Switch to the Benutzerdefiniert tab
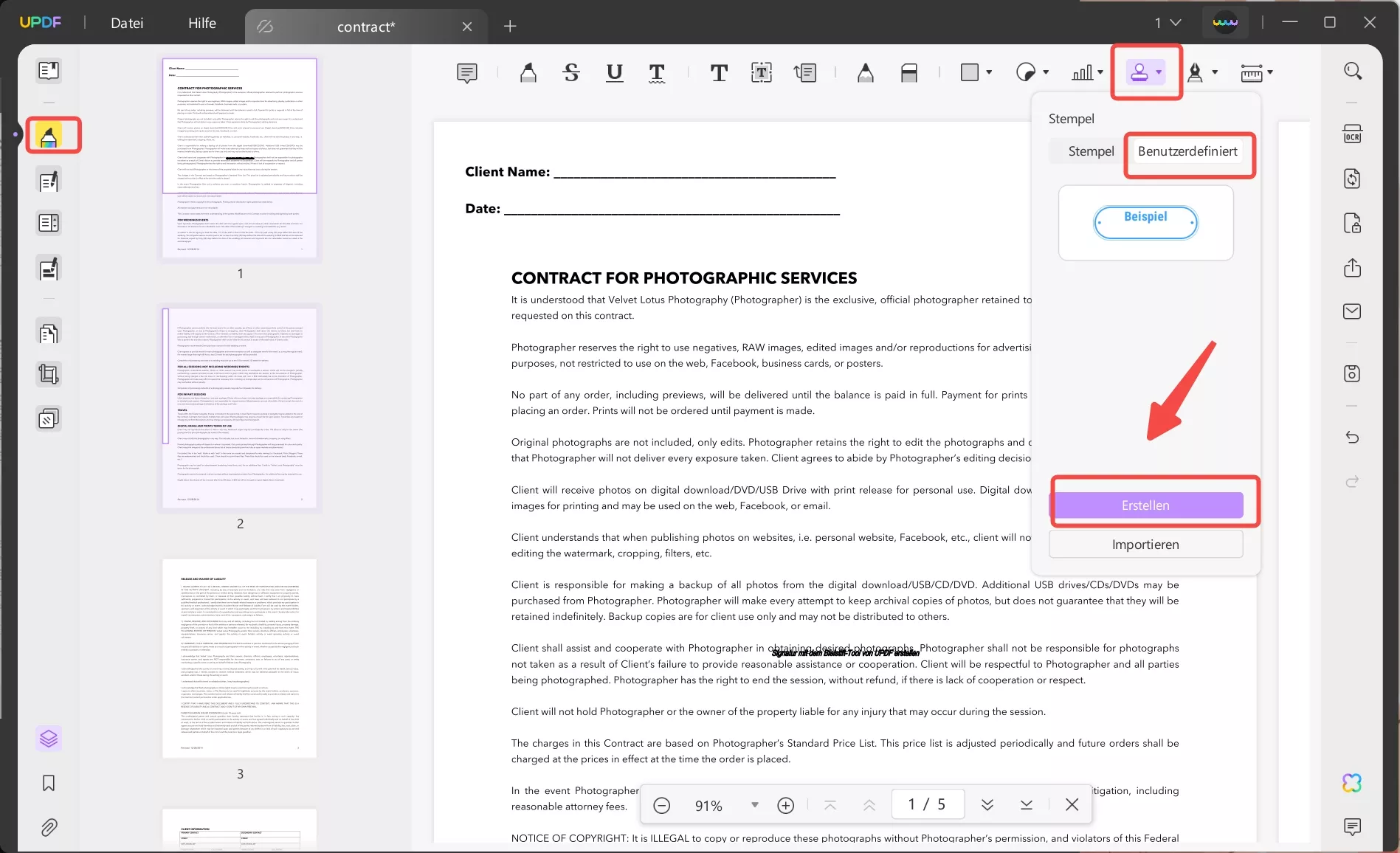 [1187, 151]
